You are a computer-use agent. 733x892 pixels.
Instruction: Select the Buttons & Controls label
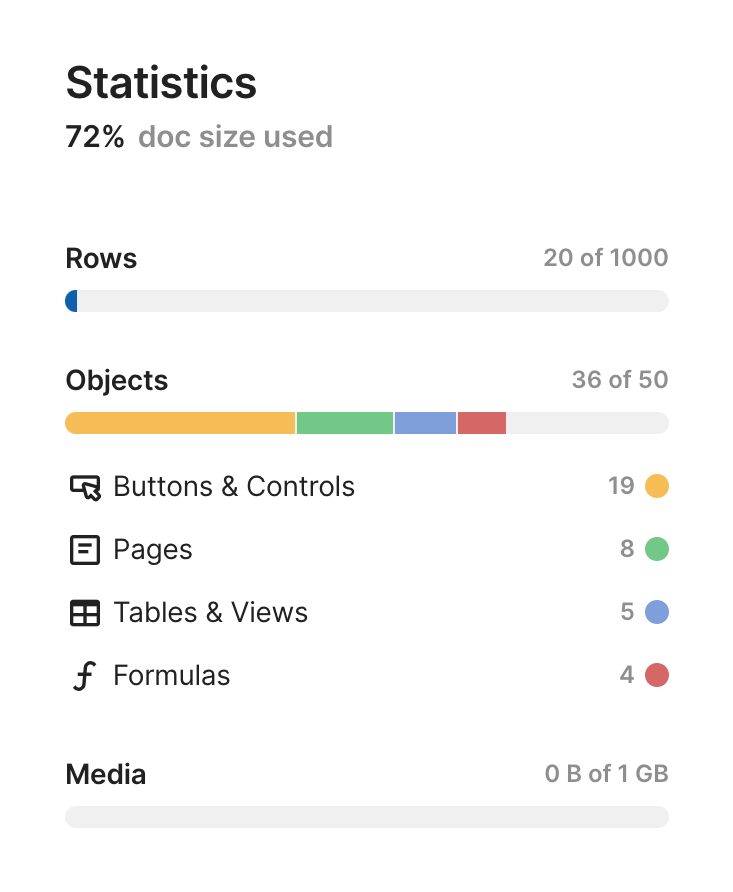(234, 487)
